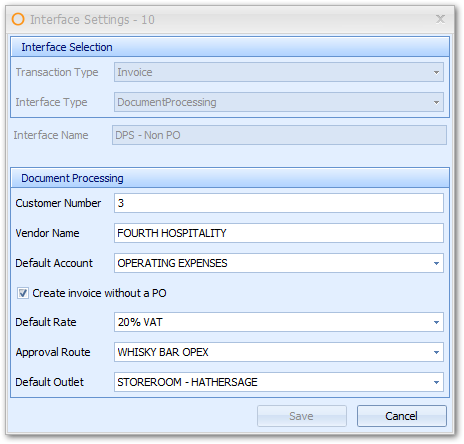This screenshot has width=464, height=444.
Task: Open the Approval Route dropdown arrow
Action: (436, 352)
